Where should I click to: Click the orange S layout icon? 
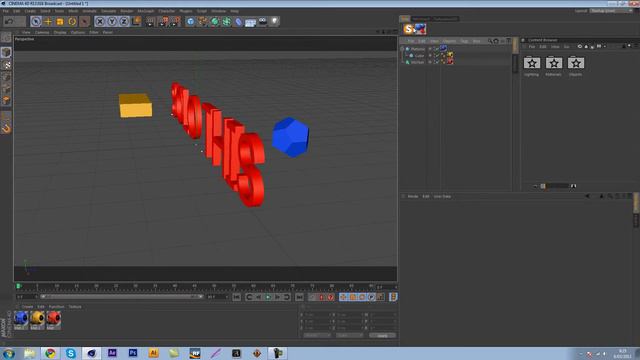(409, 29)
